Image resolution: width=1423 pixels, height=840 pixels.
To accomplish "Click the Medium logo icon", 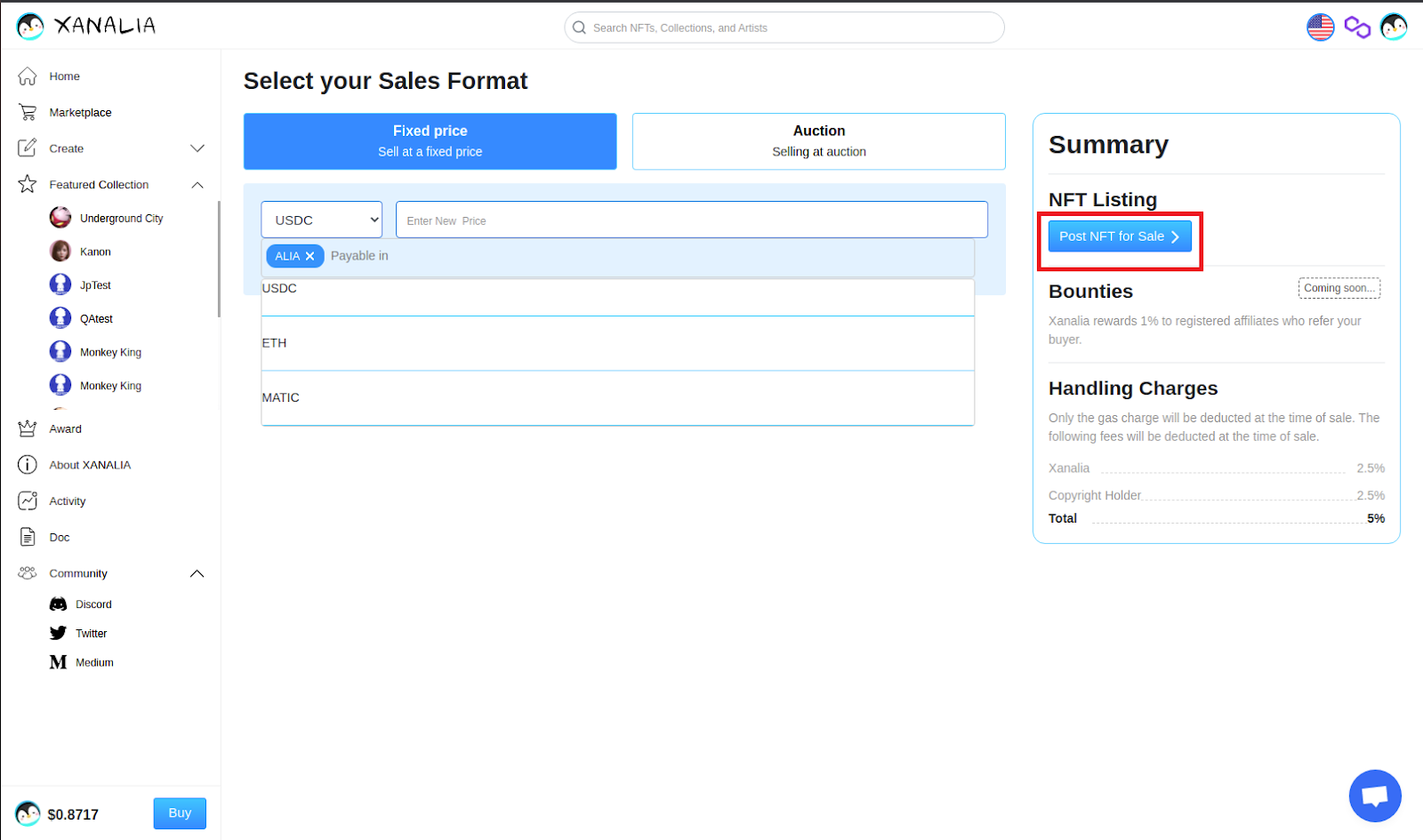I will click(x=59, y=662).
